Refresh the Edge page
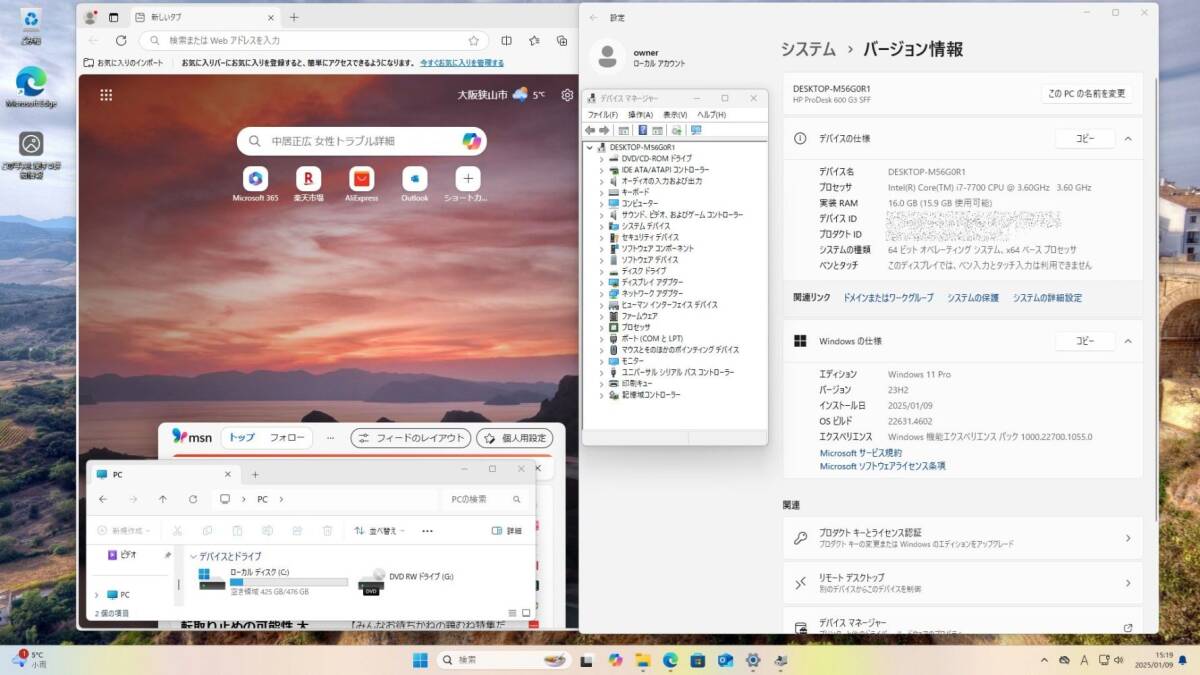The height and width of the screenshot is (675, 1200). (x=121, y=41)
